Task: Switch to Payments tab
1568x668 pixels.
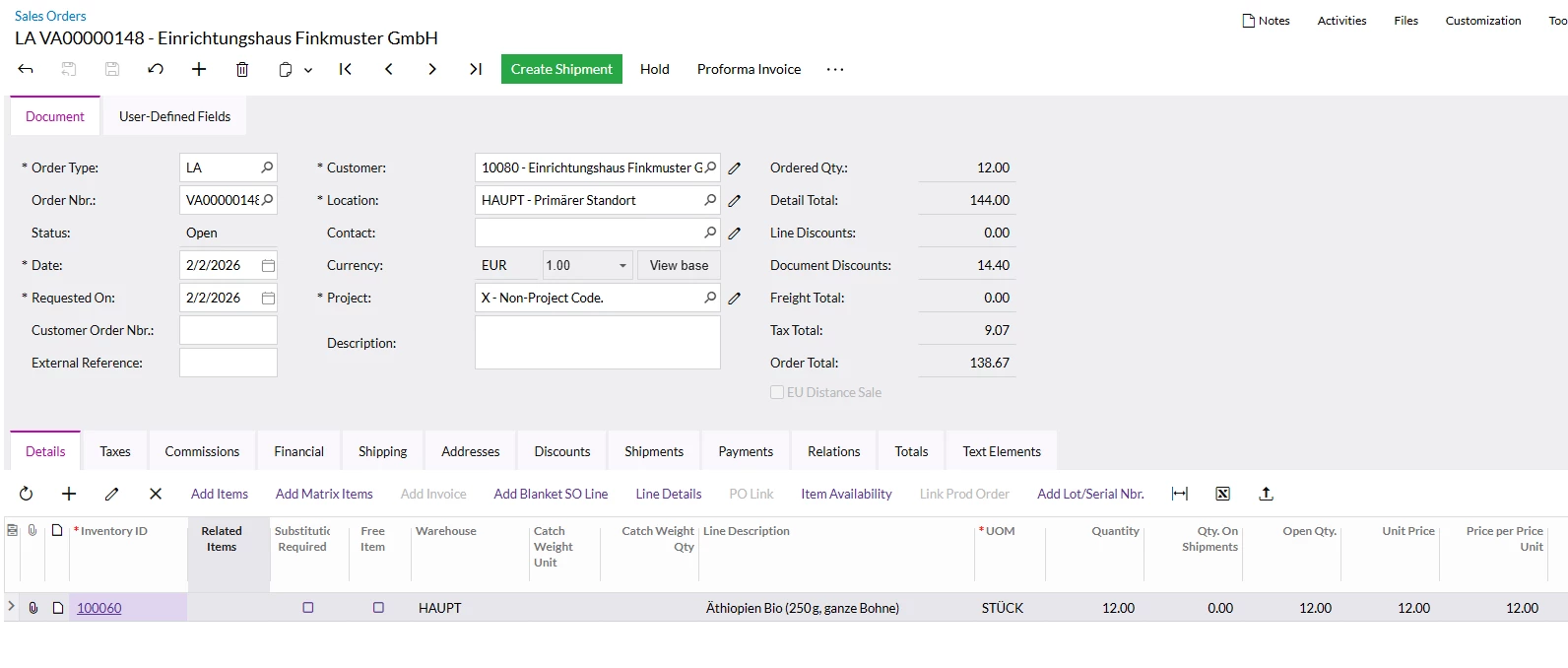Action: 746,451
